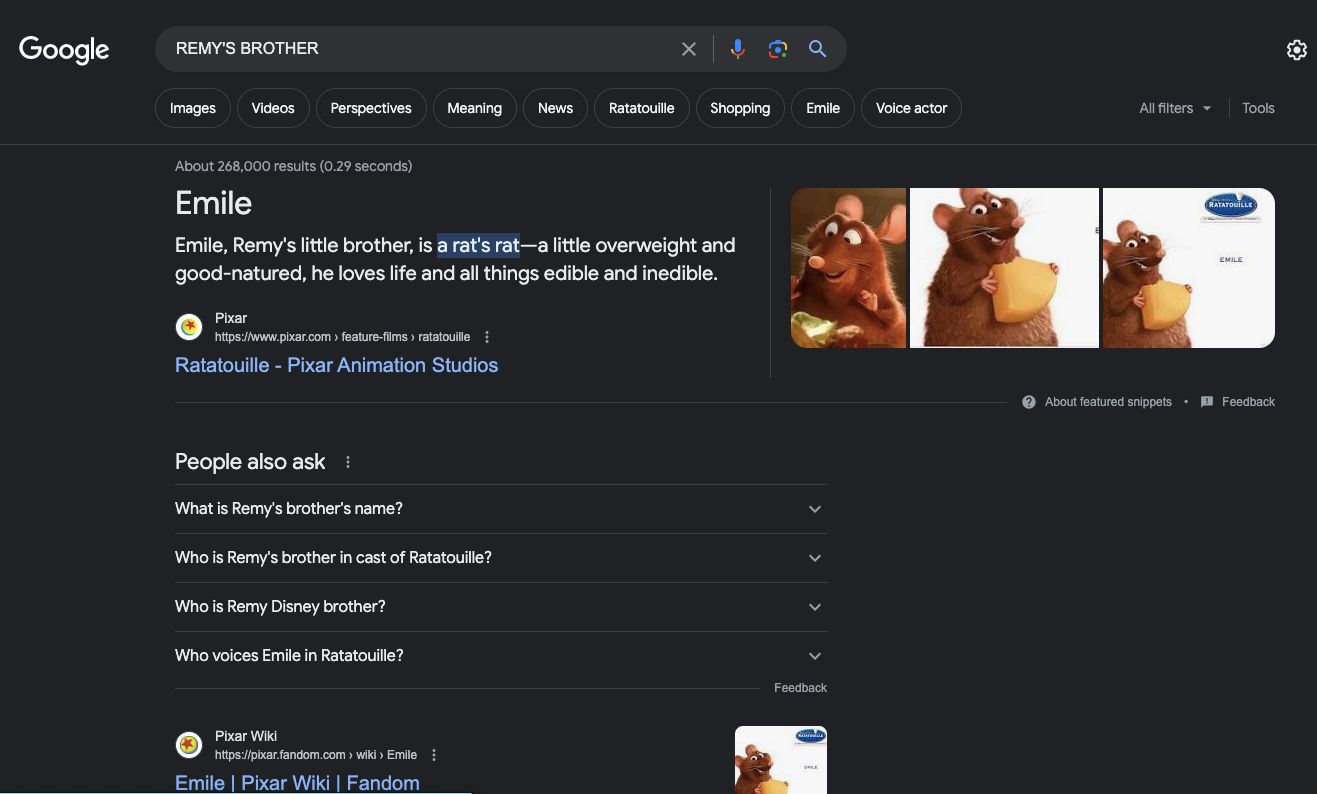Open Emile Pixar Wiki Fandom link
1317x794 pixels.
point(297,782)
